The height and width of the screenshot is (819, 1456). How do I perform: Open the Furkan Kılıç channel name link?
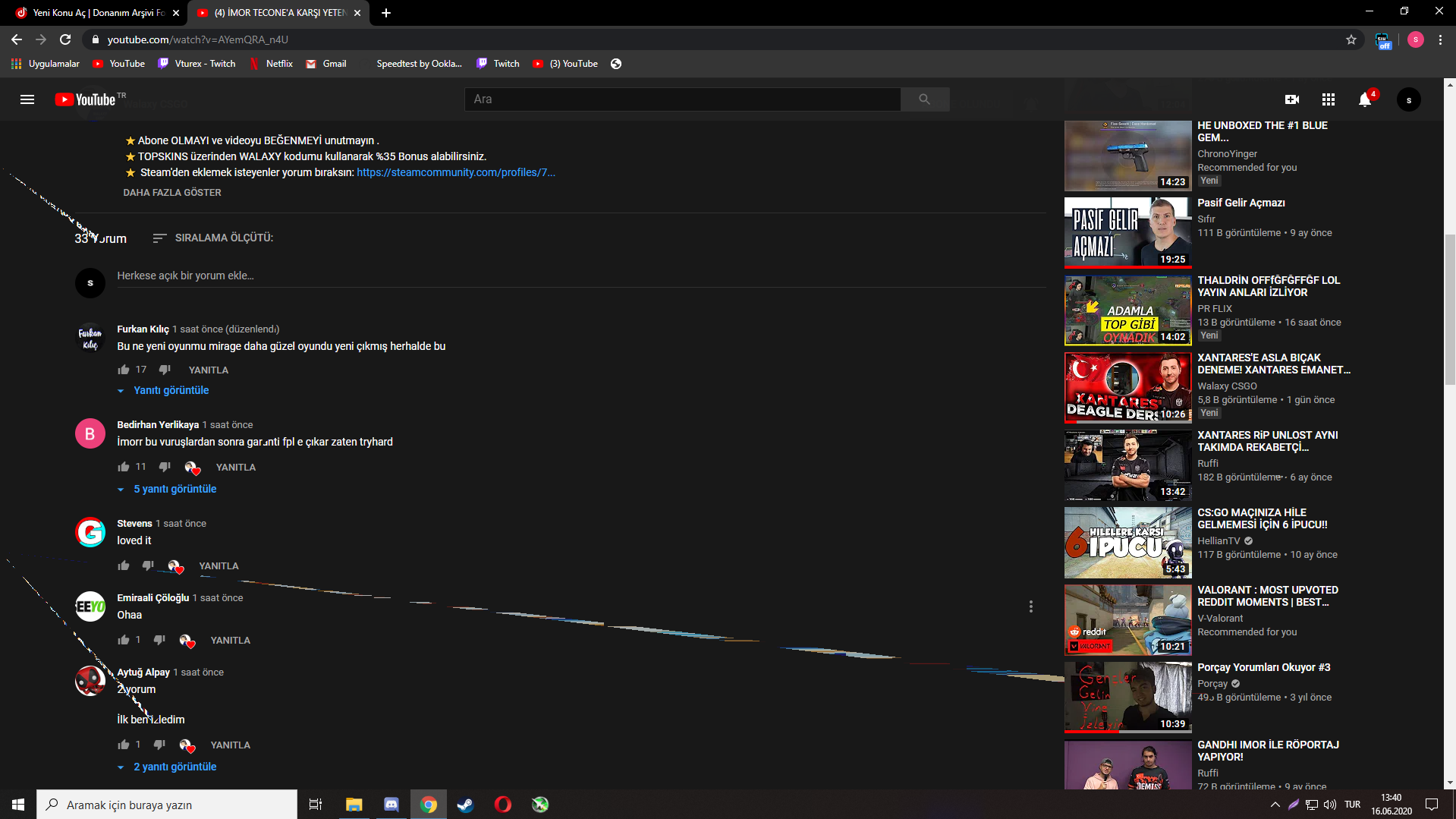pyautogui.click(x=143, y=329)
